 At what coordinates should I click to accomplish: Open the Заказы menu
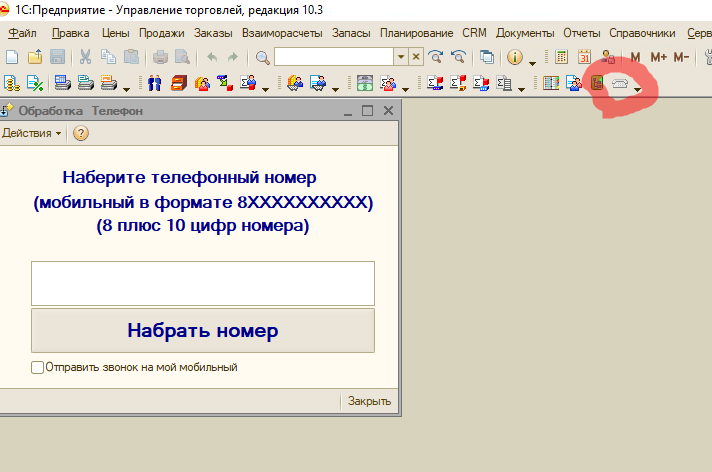coord(213,33)
